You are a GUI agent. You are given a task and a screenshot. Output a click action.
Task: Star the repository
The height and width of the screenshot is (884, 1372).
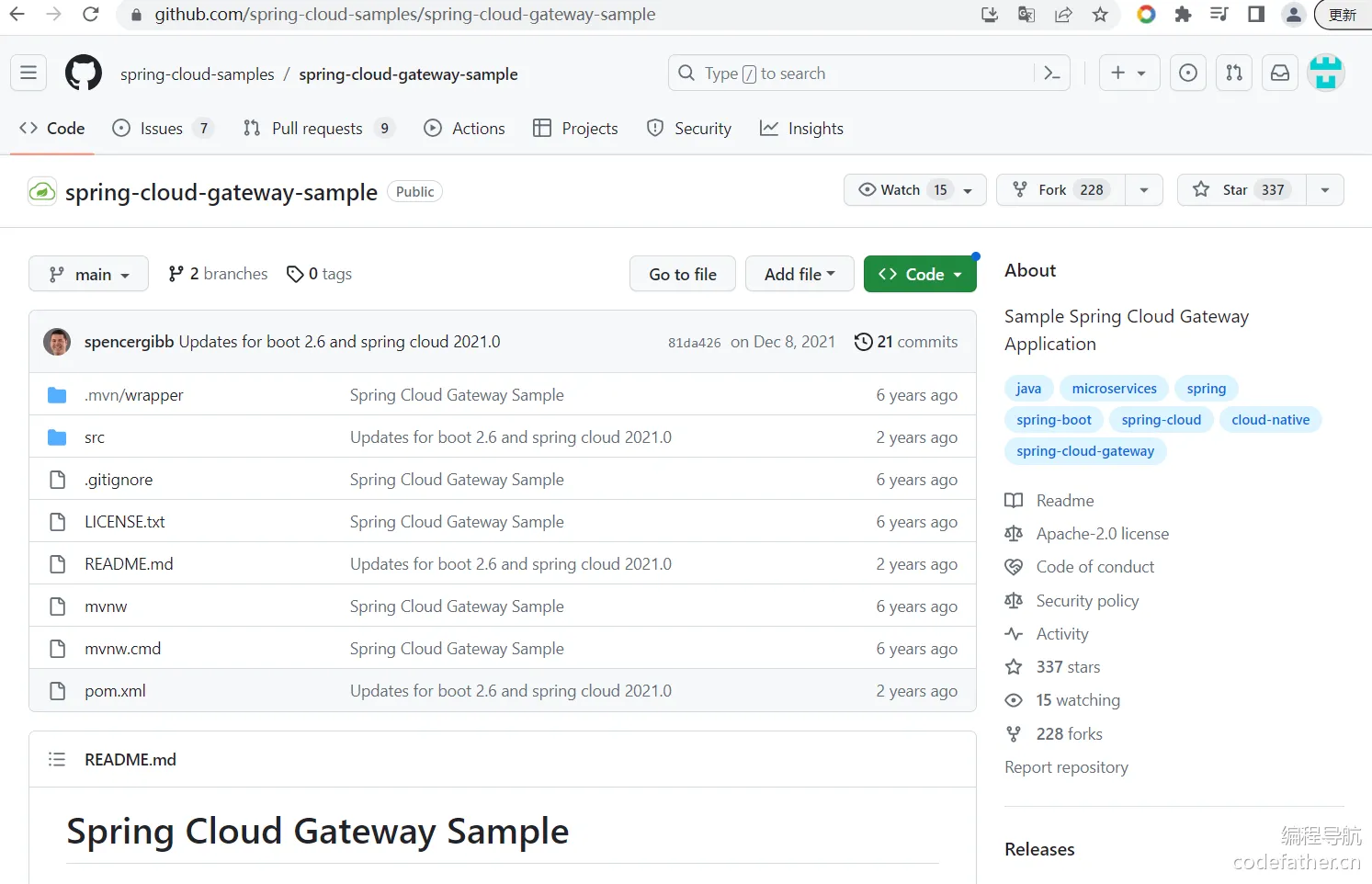click(1242, 190)
